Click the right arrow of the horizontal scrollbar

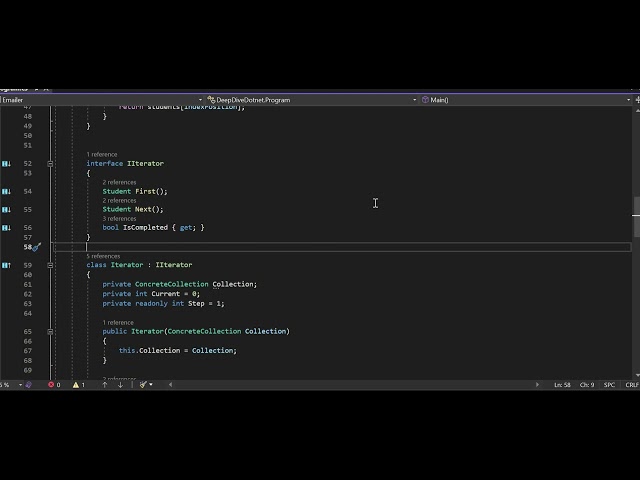click(x=537, y=384)
